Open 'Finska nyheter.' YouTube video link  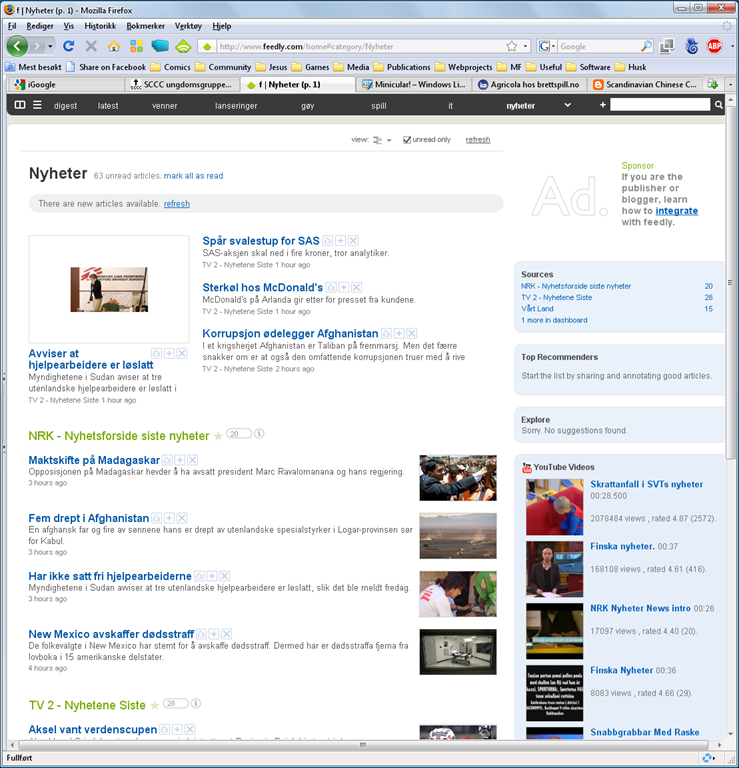pos(622,546)
